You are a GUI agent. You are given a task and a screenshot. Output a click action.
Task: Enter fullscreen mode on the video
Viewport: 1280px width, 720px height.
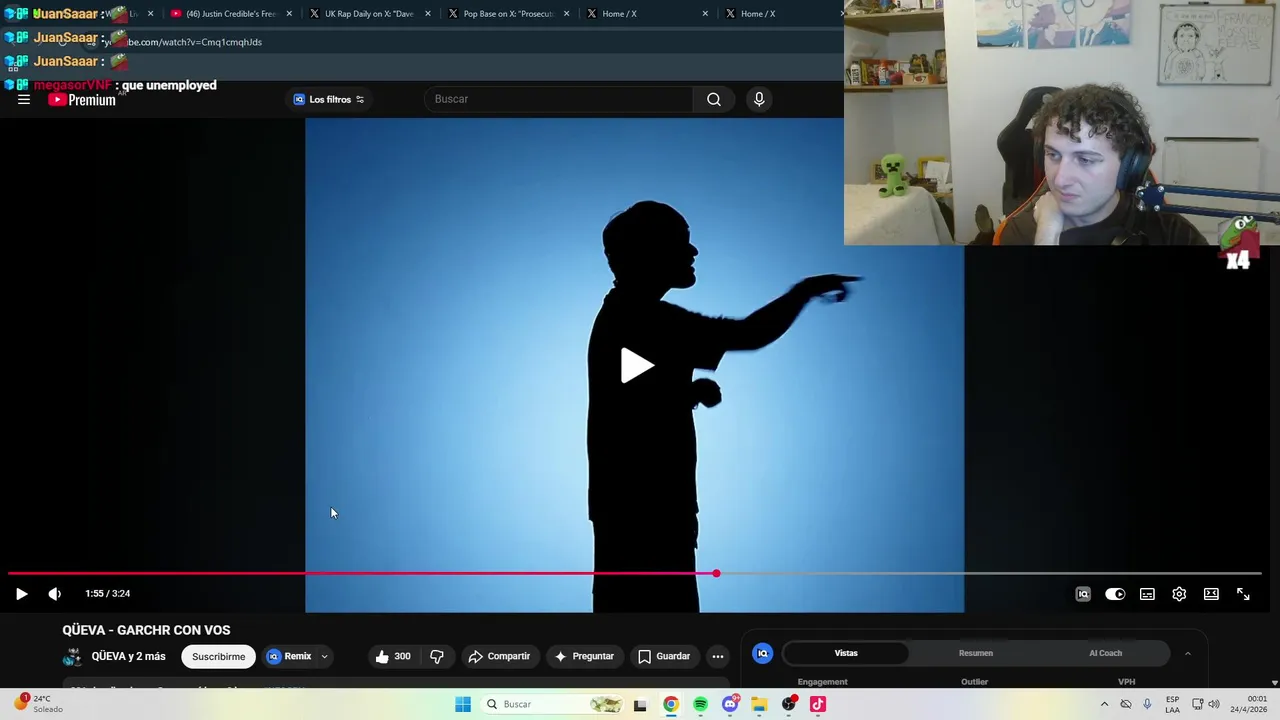(x=1243, y=594)
